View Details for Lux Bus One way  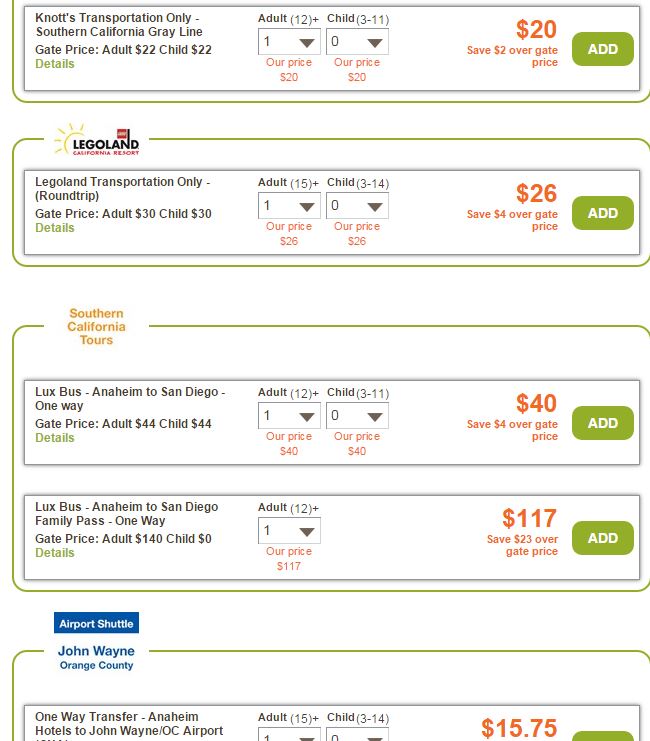55,438
